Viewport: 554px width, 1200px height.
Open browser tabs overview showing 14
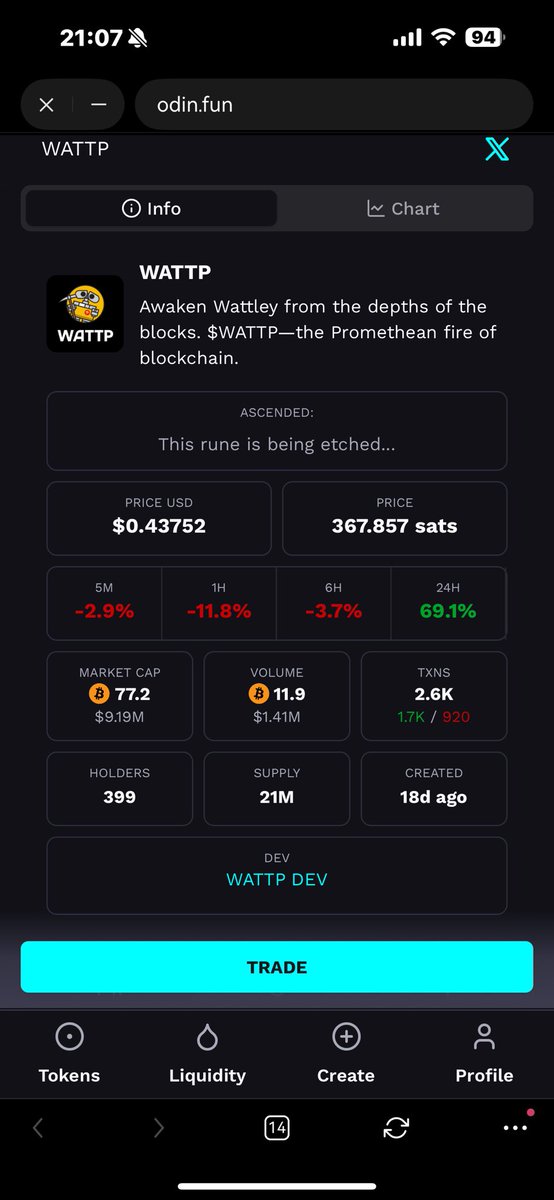click(277, 1128)
